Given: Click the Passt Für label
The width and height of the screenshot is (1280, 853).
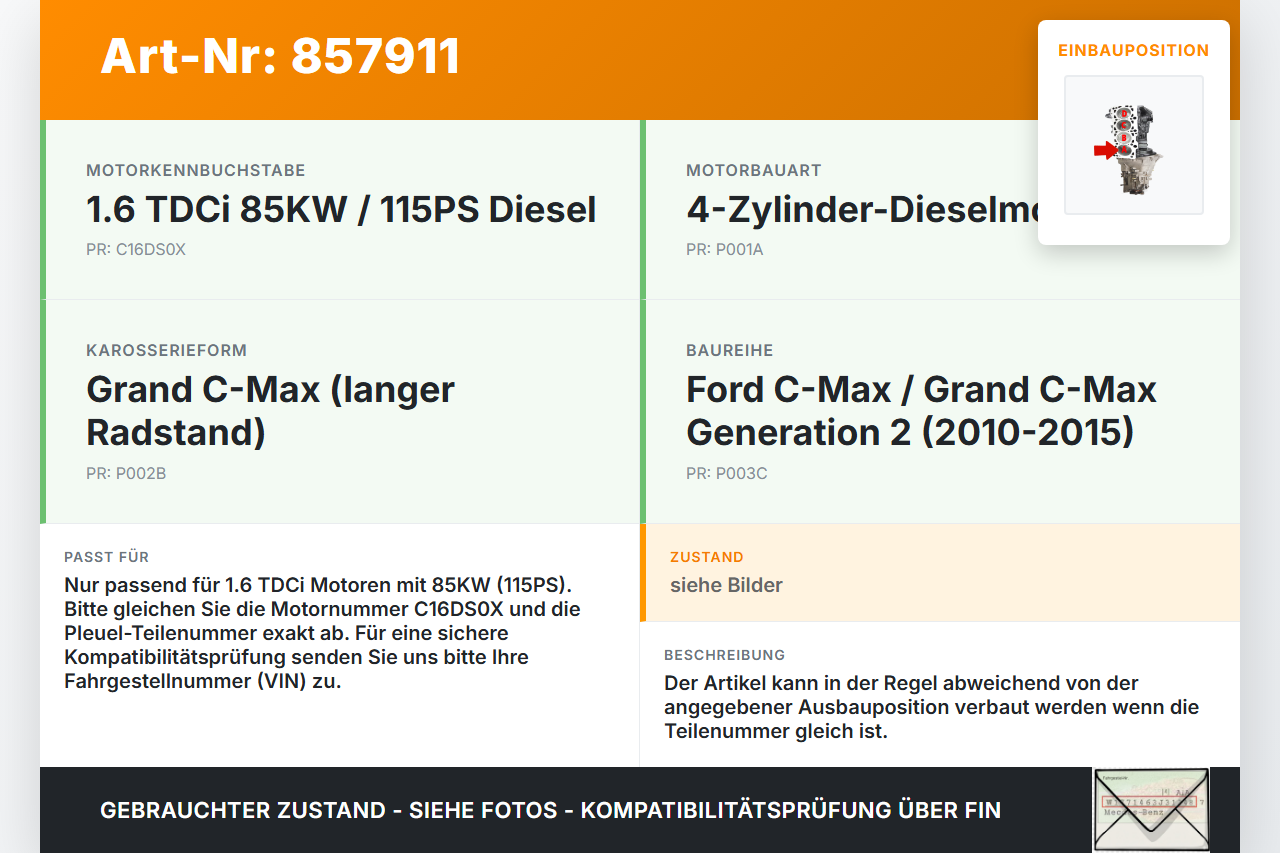Looking at the screenshot, I should [106, 557].
